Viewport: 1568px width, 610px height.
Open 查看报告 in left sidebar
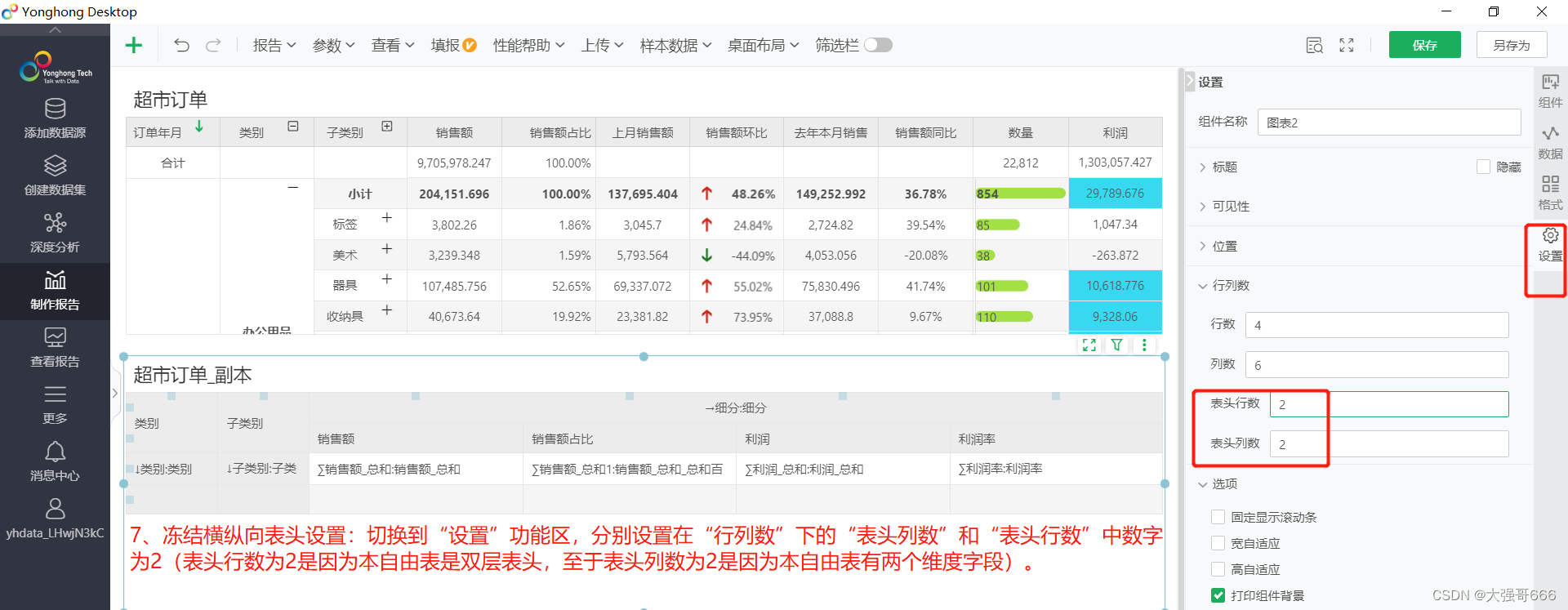[x=55, y=348]
